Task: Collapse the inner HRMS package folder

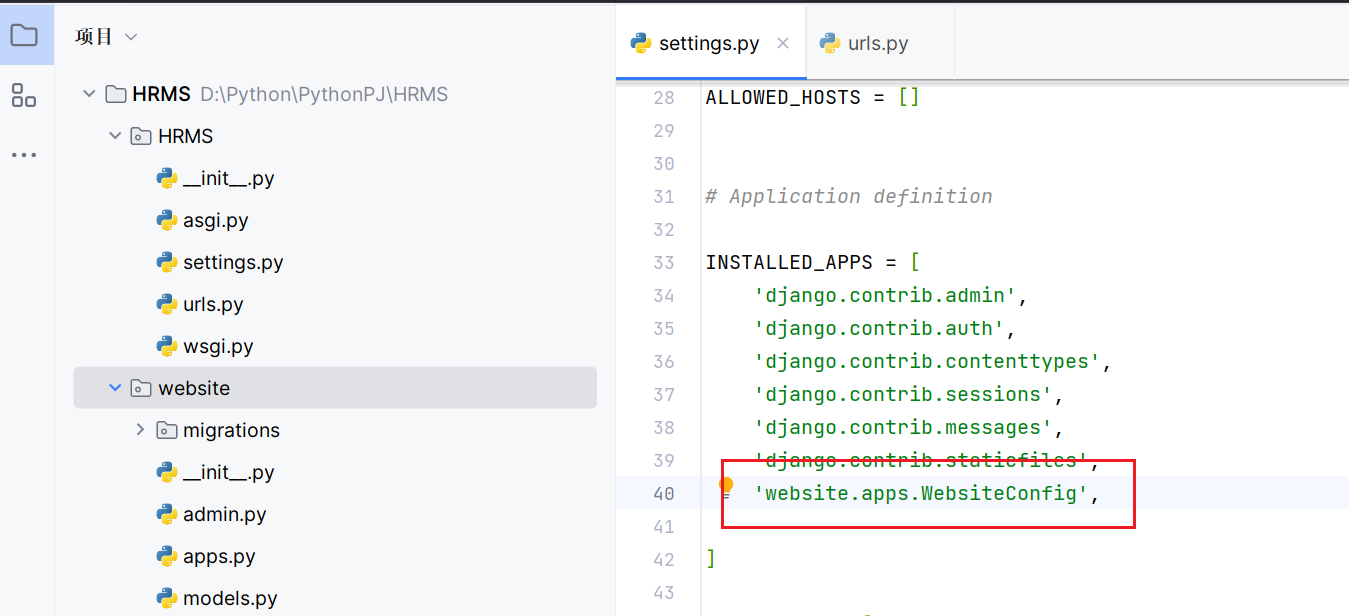Action: [115, 136]
